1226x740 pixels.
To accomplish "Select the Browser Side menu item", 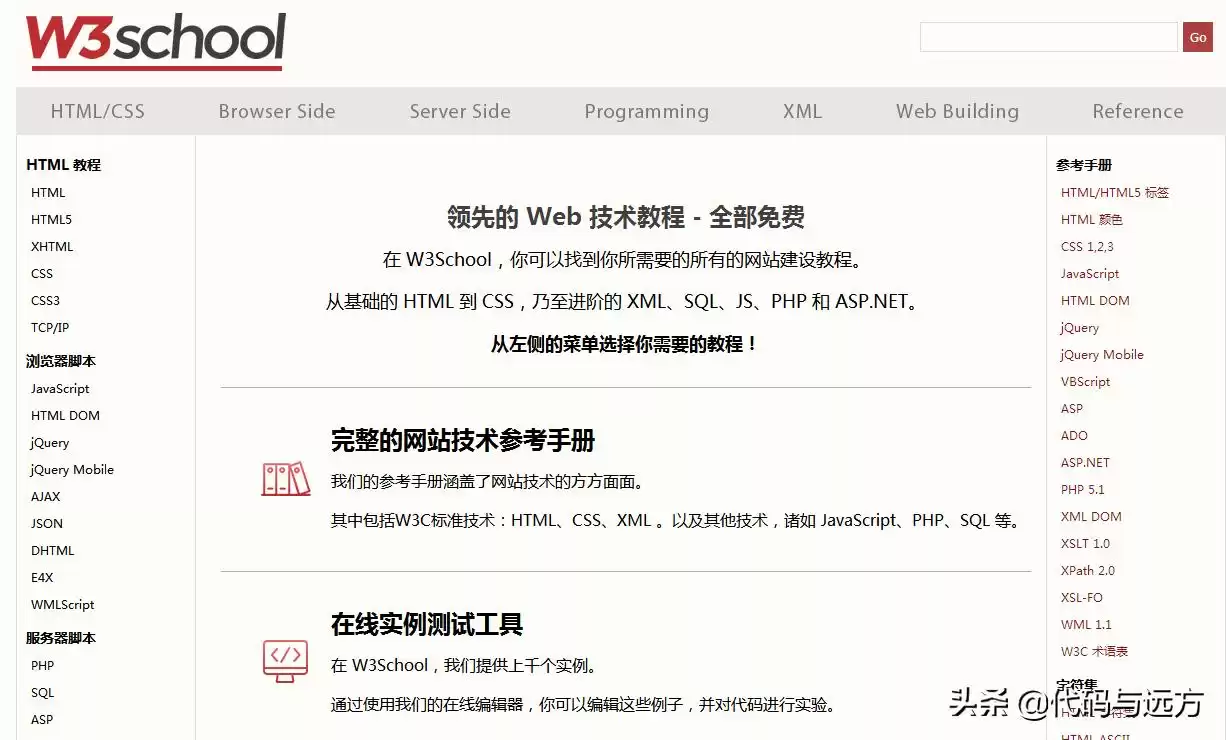I will point(276,111).
